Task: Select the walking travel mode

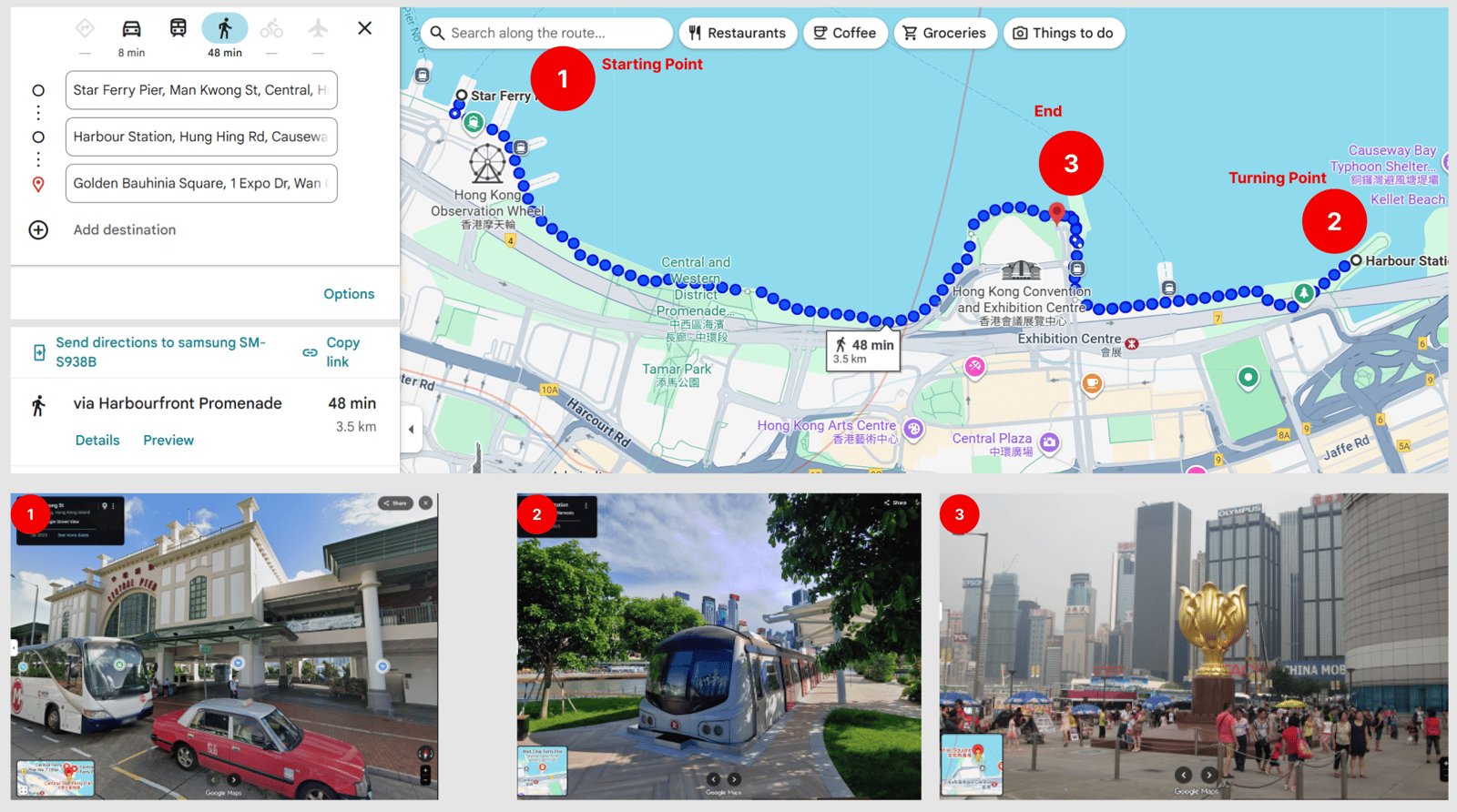Action: pos(224,29)
